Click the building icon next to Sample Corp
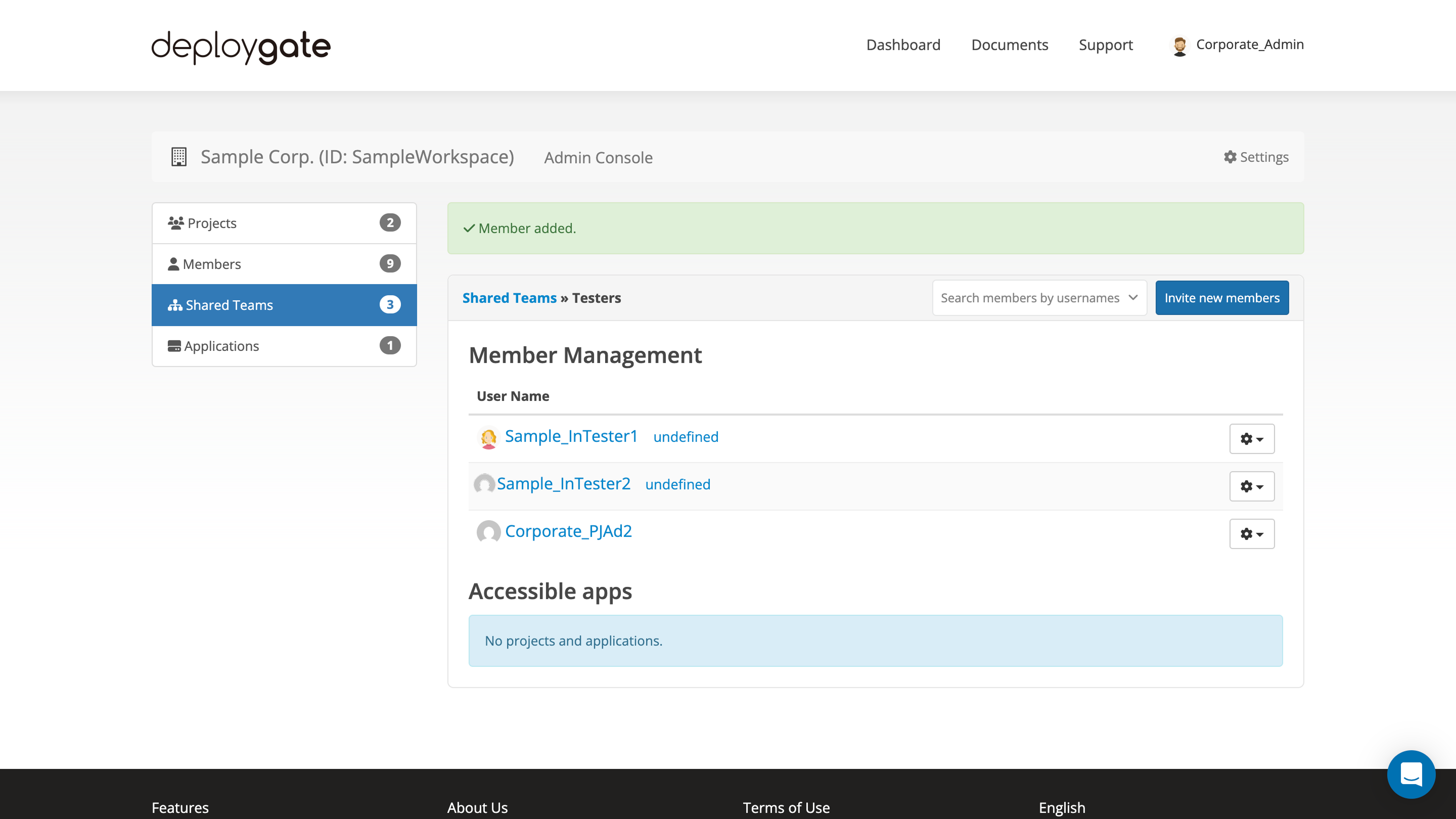 click(x=178, y=157)
